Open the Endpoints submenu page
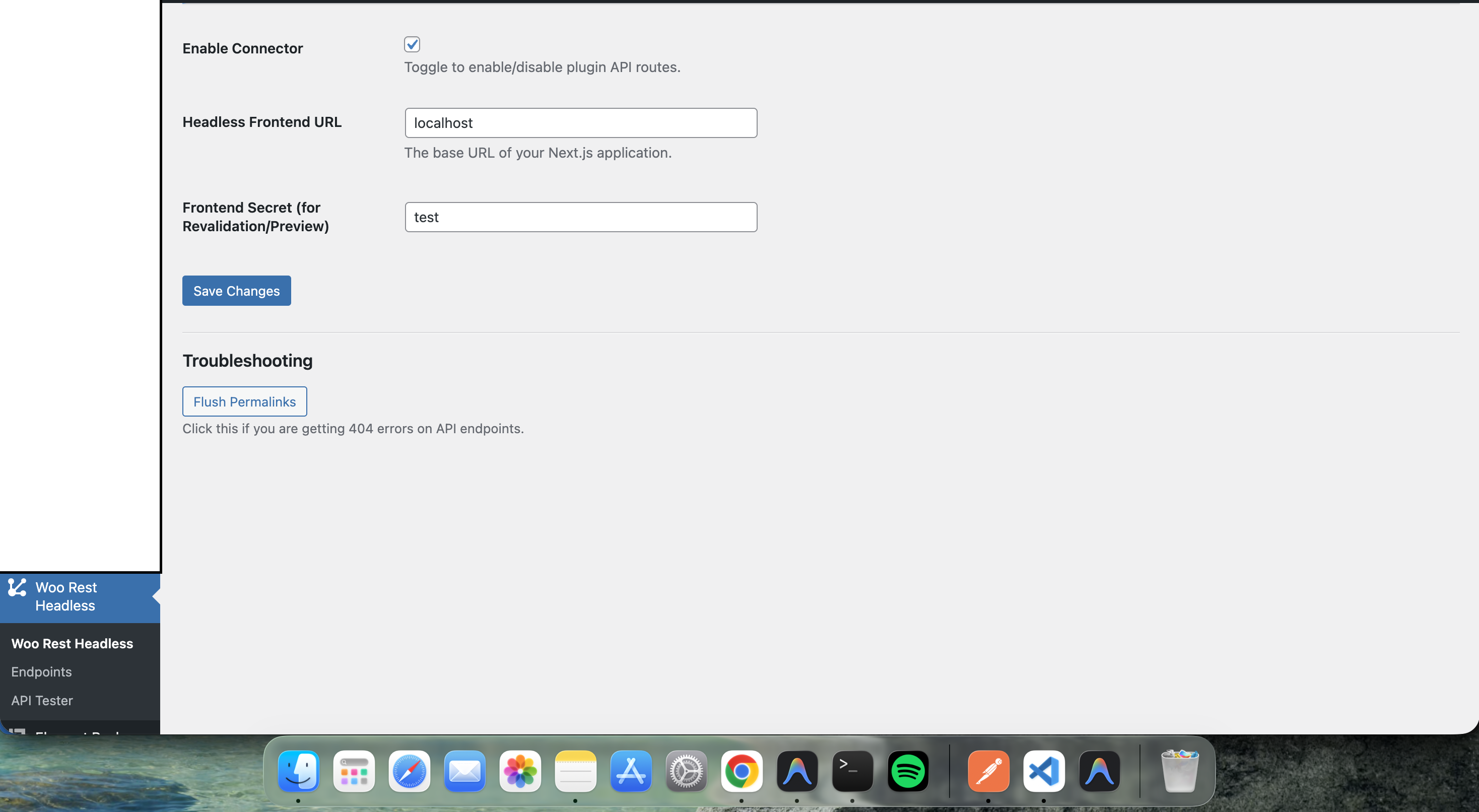 (41, 671)
